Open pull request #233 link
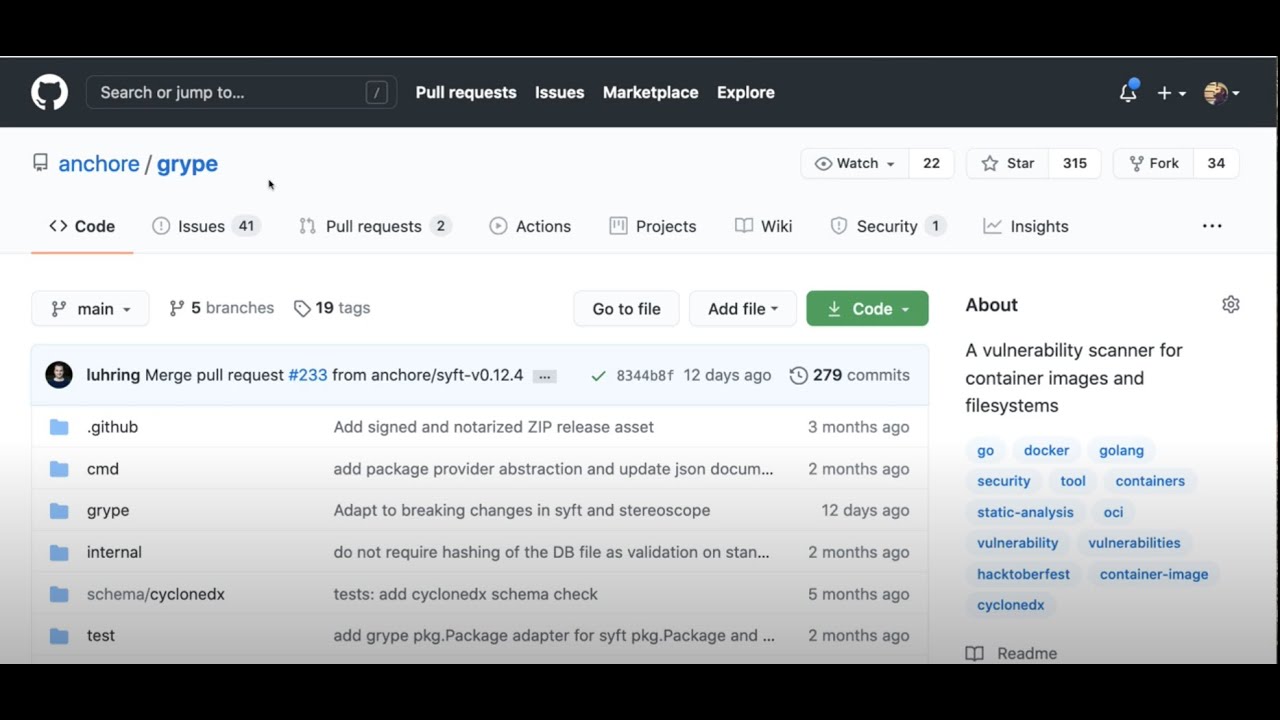1280x720 pixels. click(308, 376)
